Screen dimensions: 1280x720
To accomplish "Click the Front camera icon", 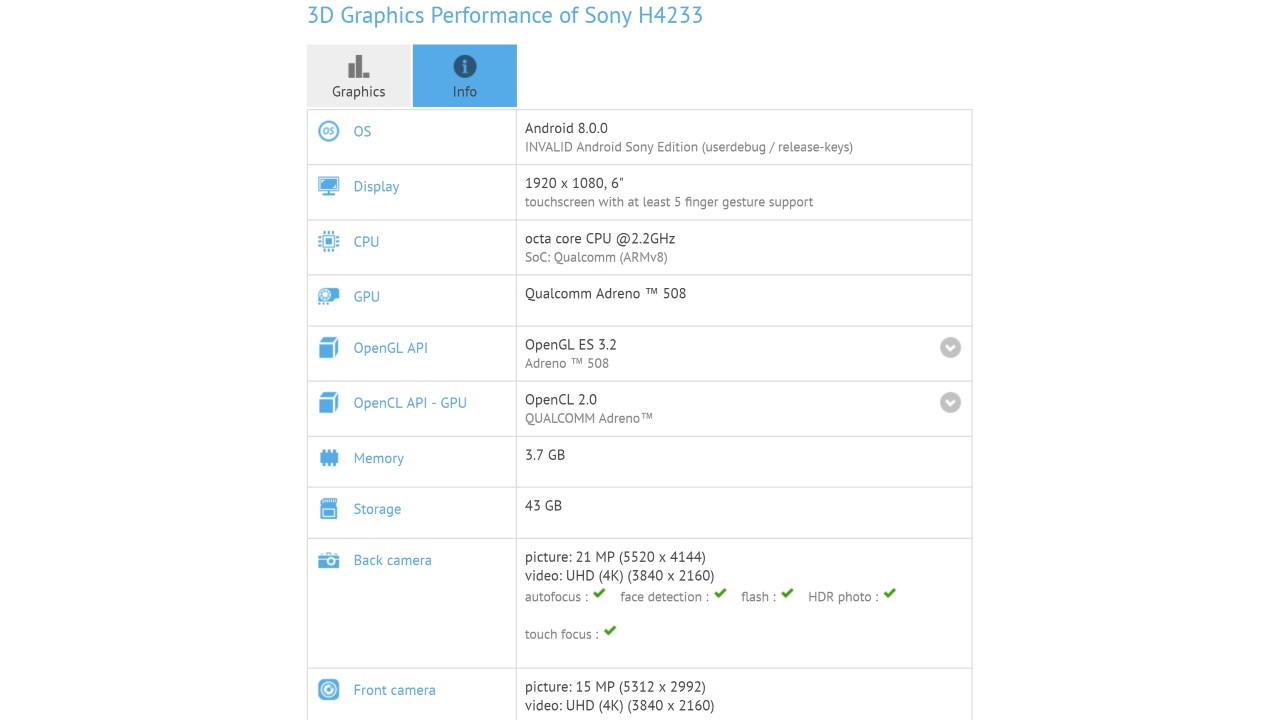I will point(328,690).
